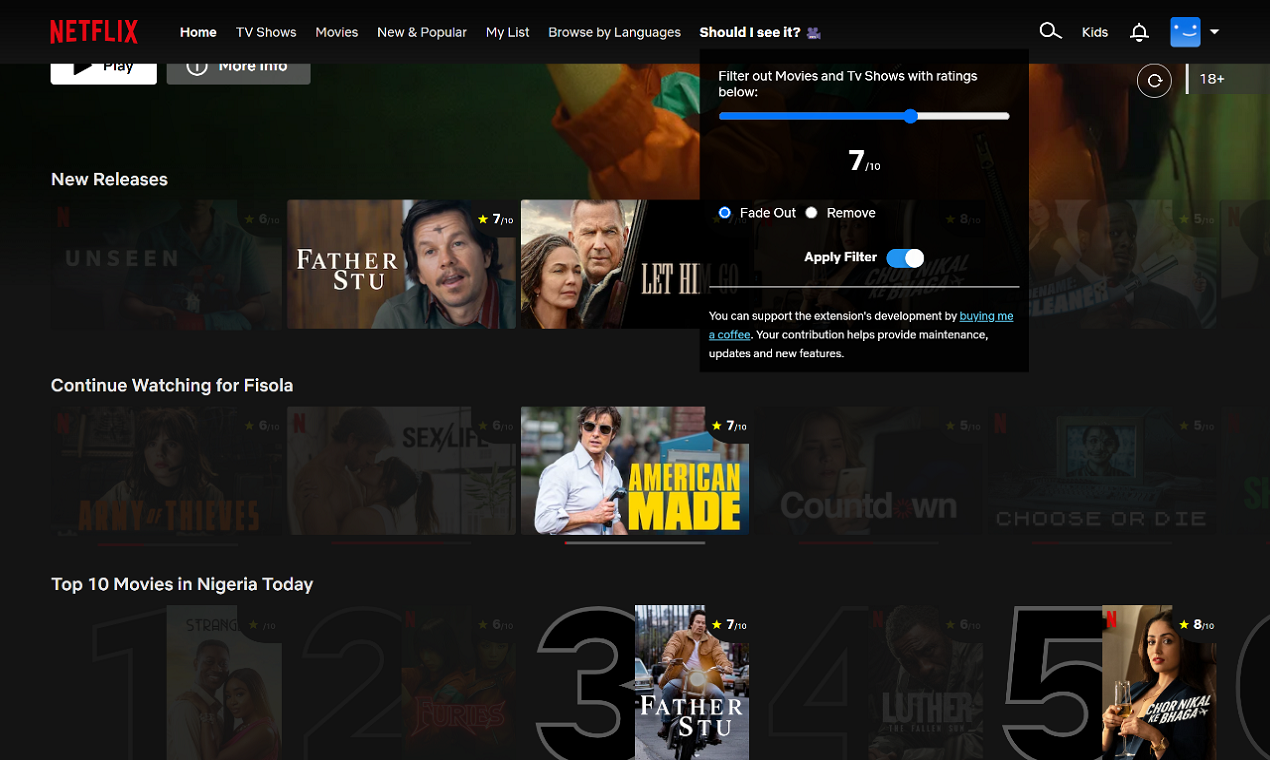Open faded Unseen thumbnail

click(x=167, y=264)
